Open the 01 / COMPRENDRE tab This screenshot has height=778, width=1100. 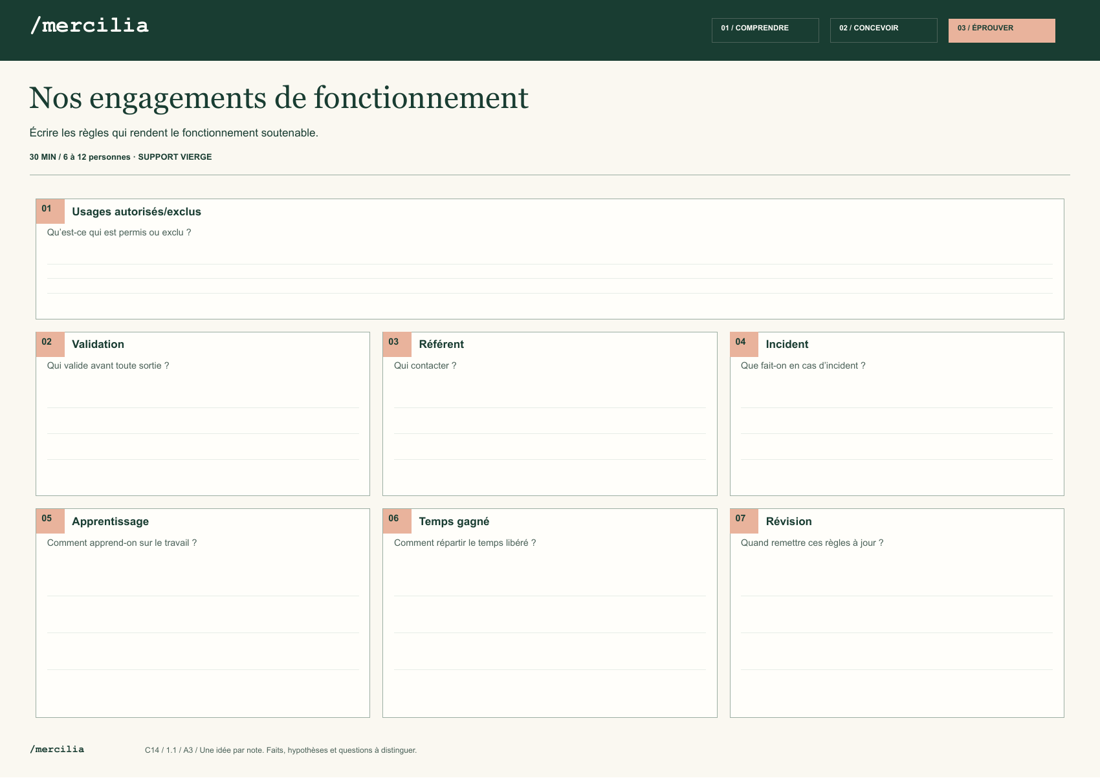tap(765, 30)
